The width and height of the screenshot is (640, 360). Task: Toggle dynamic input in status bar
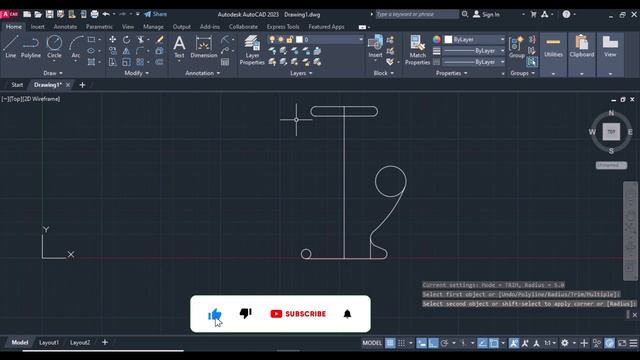coord(422,343)
